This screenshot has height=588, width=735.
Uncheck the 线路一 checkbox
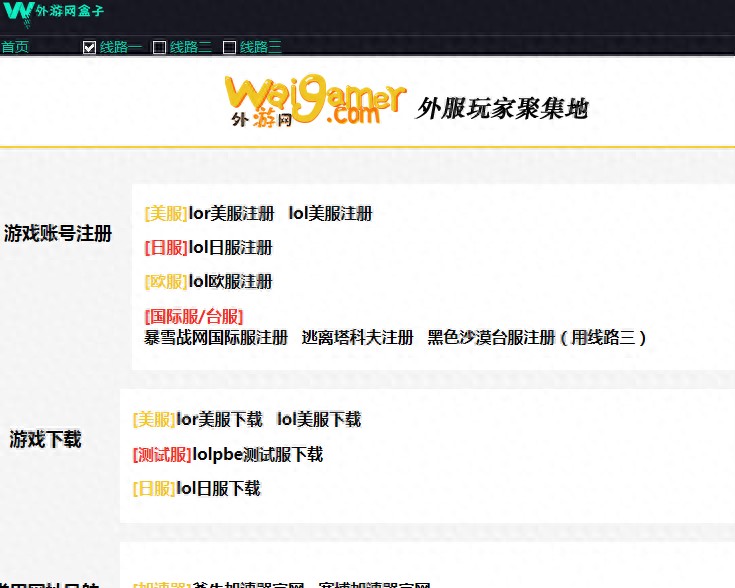point(89,47)
